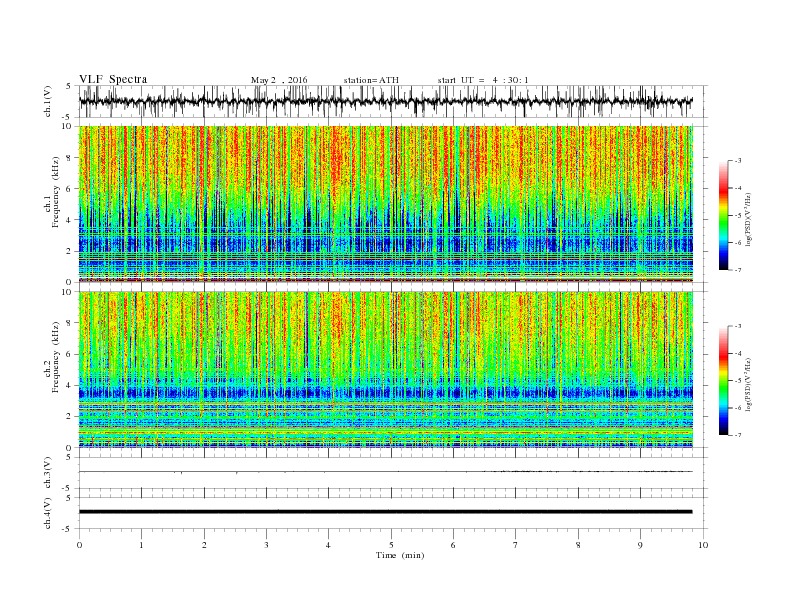The image size is (792, 612).
Task: Click the "4" kHz tick on ch.1 spectrogram
Action: pos(69,220)
